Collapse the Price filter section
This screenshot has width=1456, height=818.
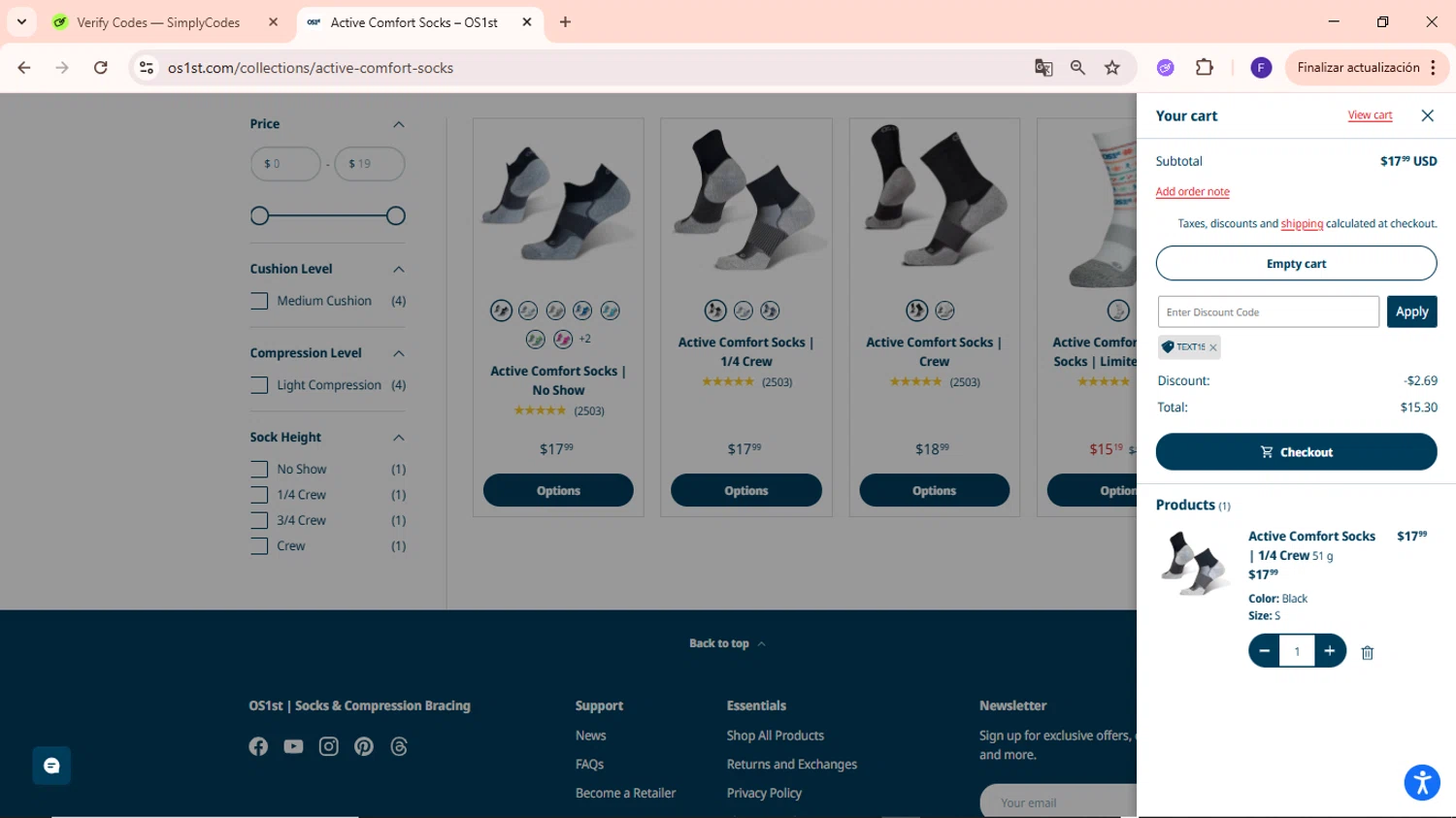(398, 124)
